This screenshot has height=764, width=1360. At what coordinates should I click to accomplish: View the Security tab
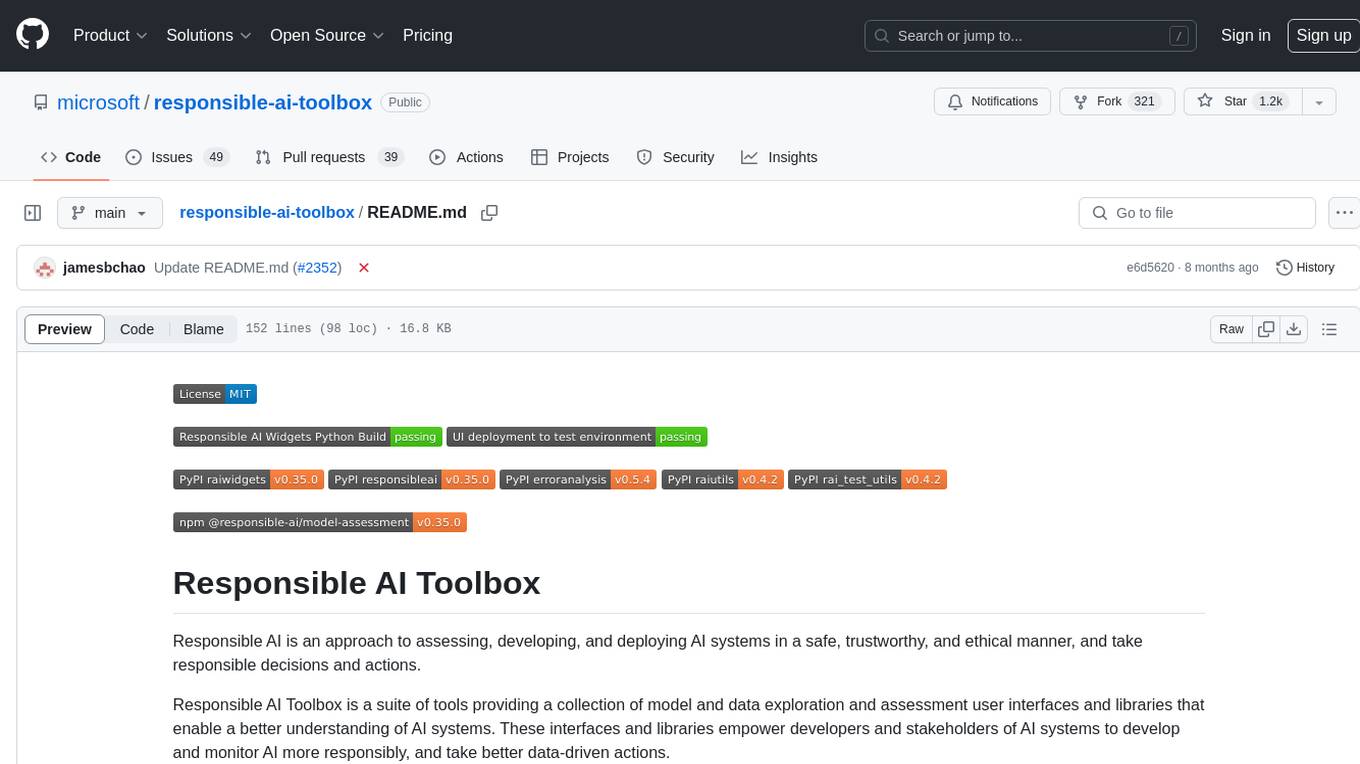pyautogui.click(x=675, y=157)
